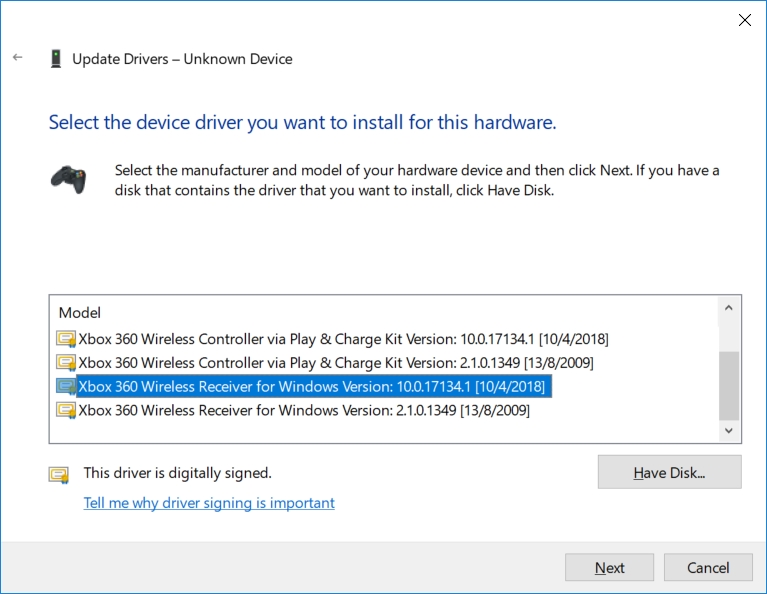
Task: Open Tell me why driver signing is important
Action: click(x=209, y=503)
